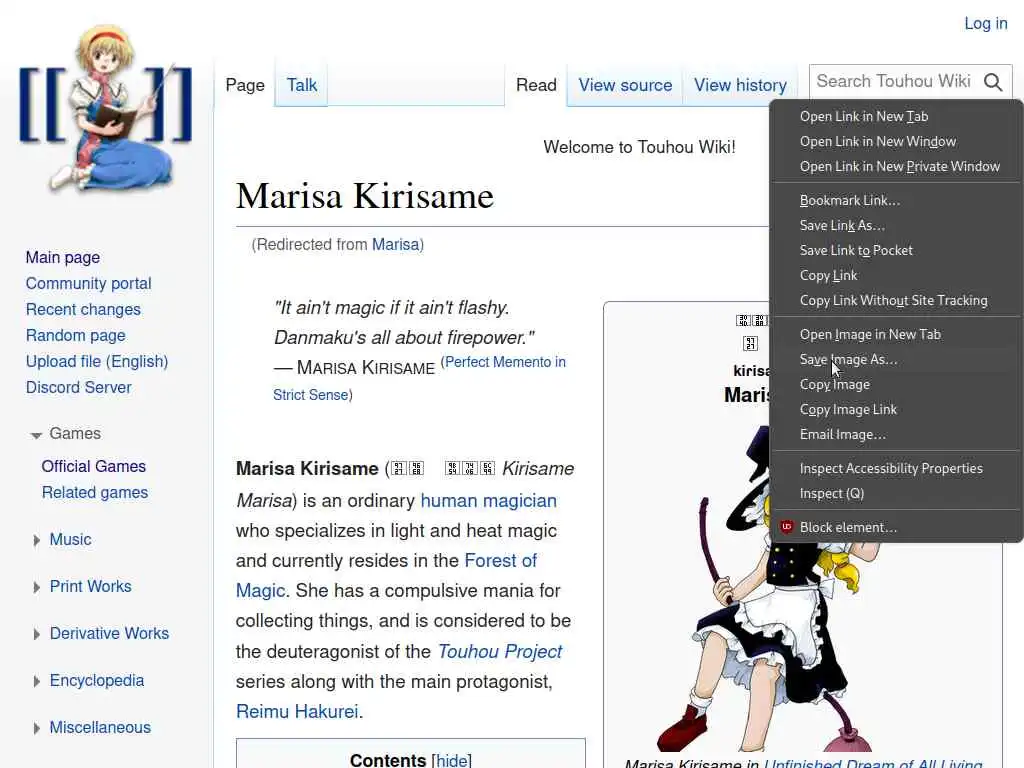Choose Open Link in New Private Window
Image resolution: width=1024 pixels, height=768 pixels.
coord(896,167)
